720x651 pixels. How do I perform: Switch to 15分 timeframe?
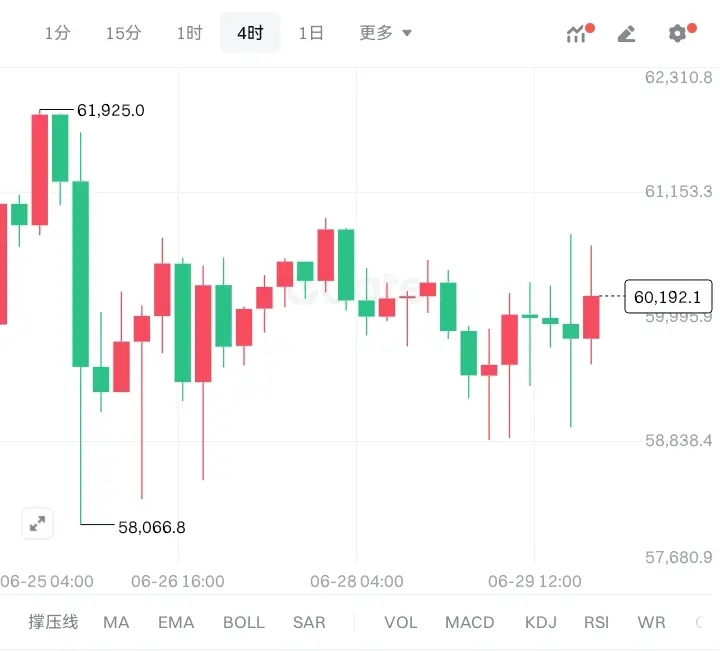(123, 33)
